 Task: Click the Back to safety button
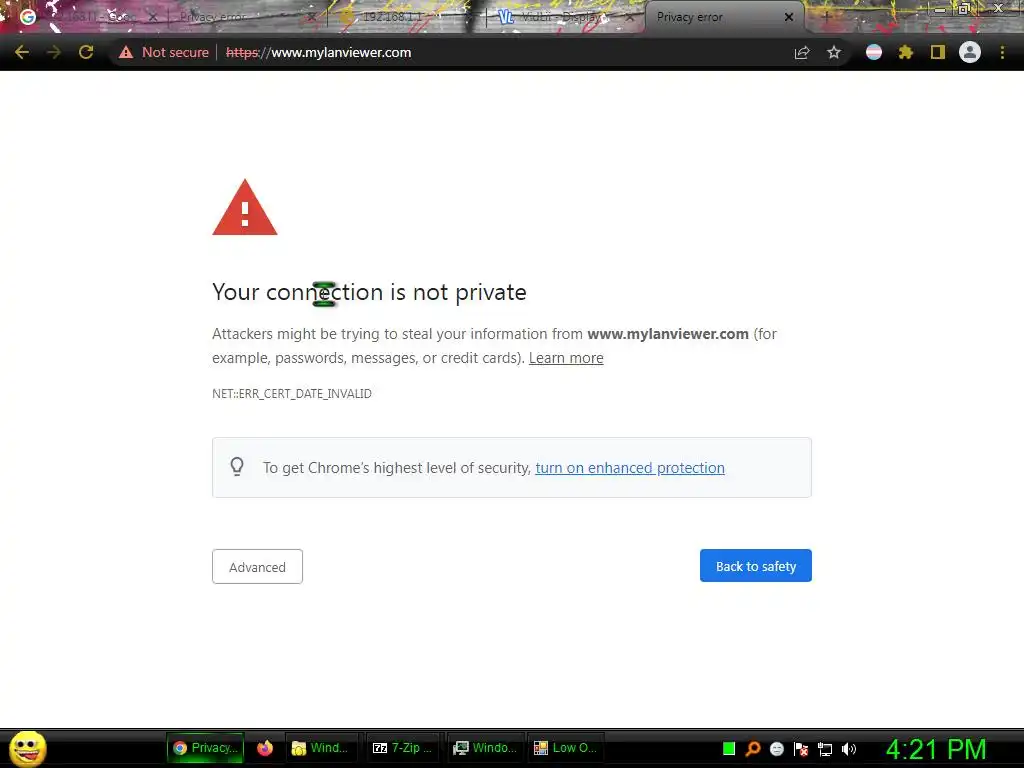click(756, 566)
